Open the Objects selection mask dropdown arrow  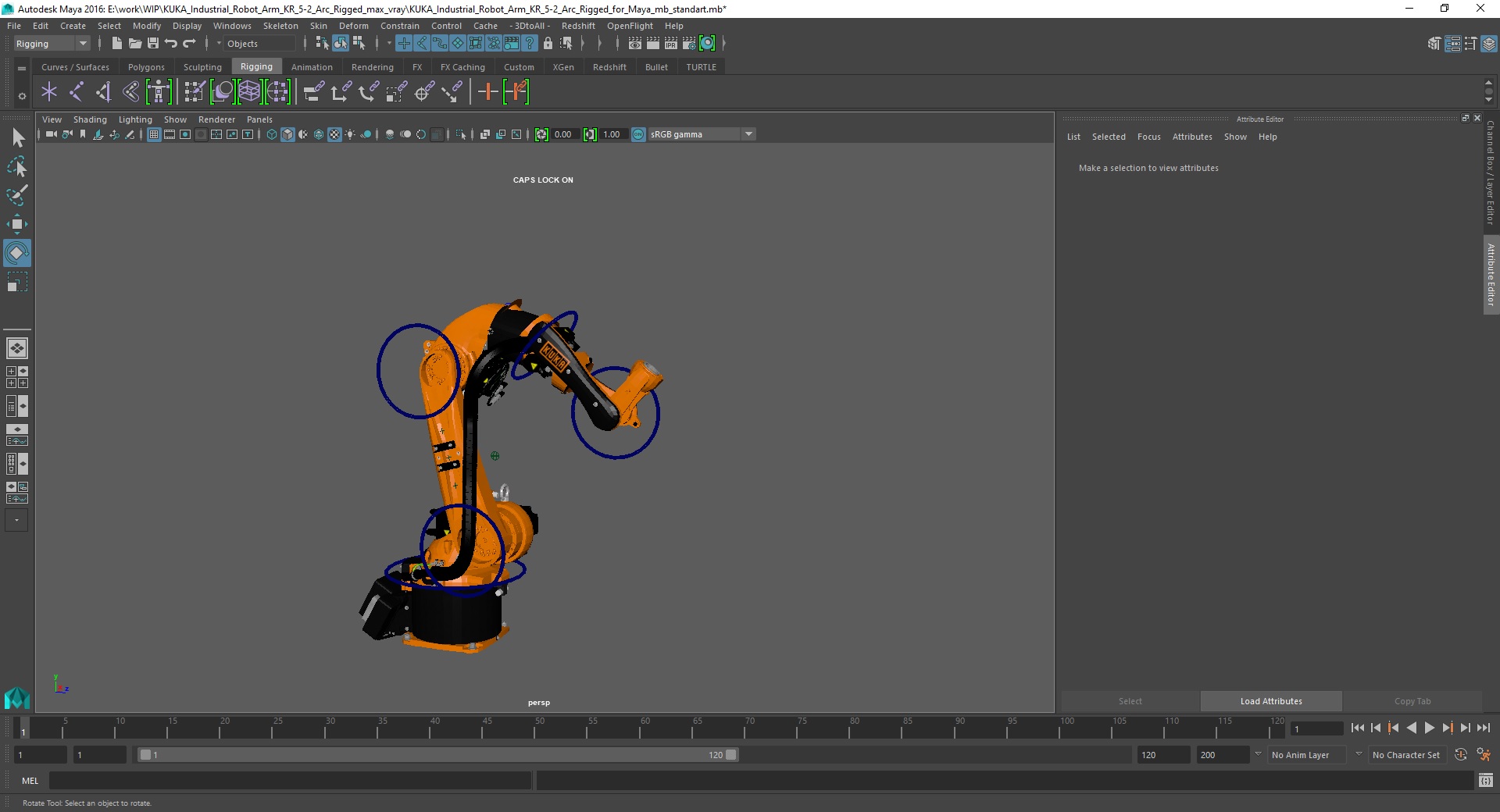tap(220, 44)
